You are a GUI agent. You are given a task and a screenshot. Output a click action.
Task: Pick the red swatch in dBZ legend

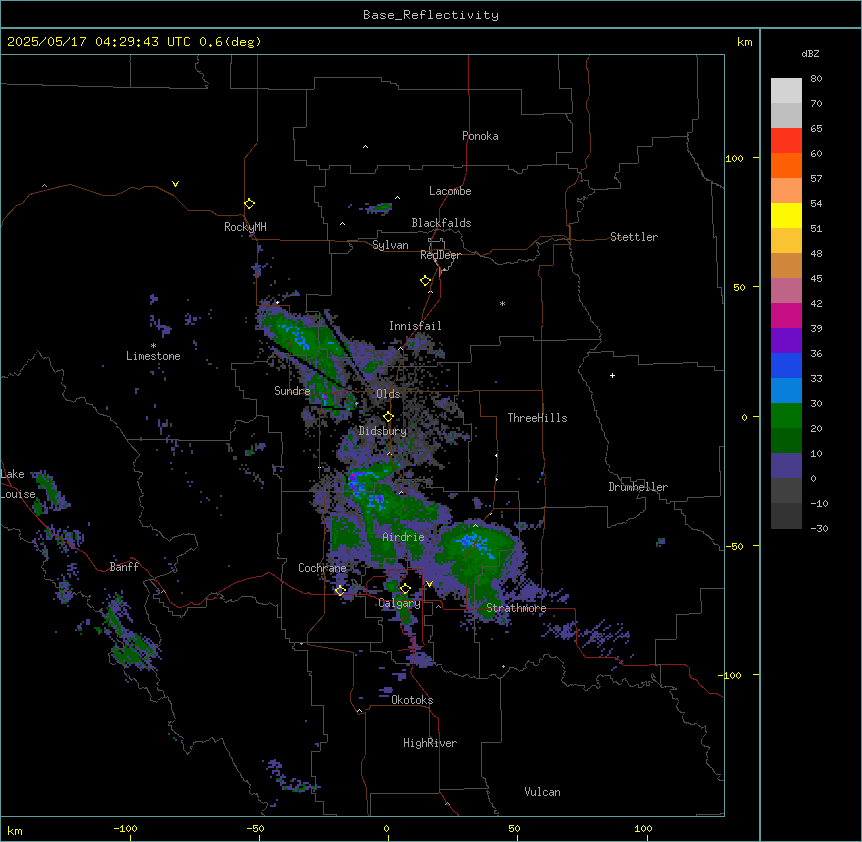(786, 140)
